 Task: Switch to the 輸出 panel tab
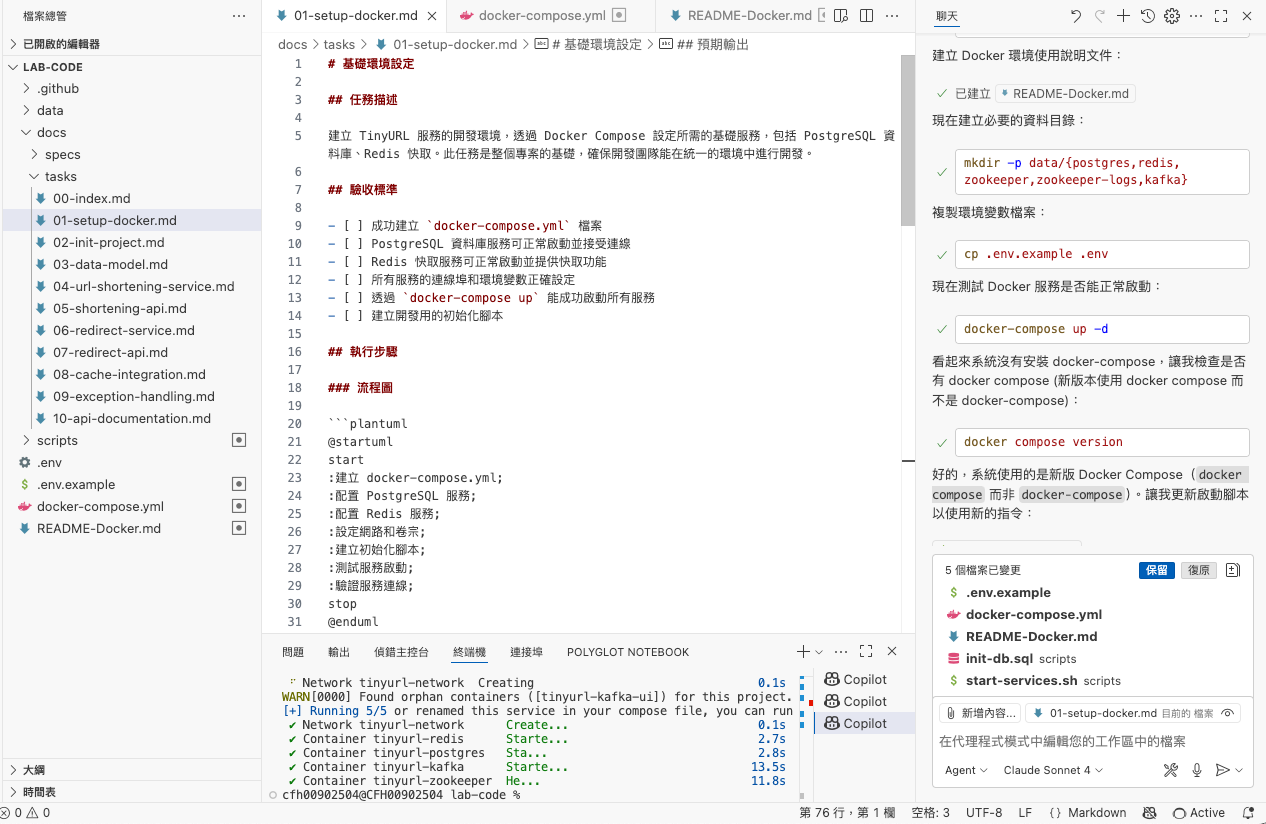(338, 651)
